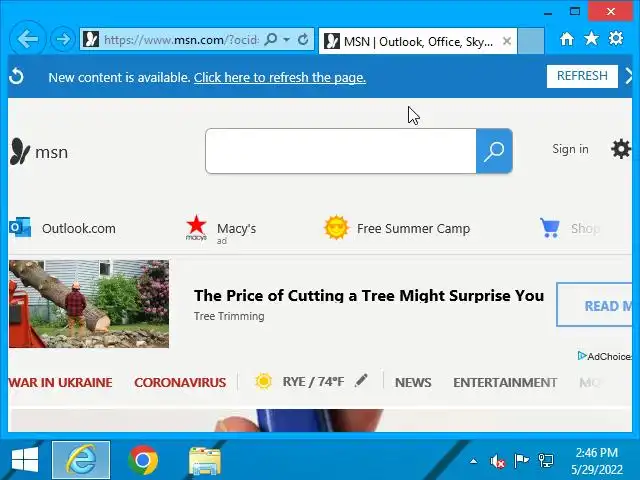Open the MSN page settings gear
This screenshot has height=480, width=640.
621,149
